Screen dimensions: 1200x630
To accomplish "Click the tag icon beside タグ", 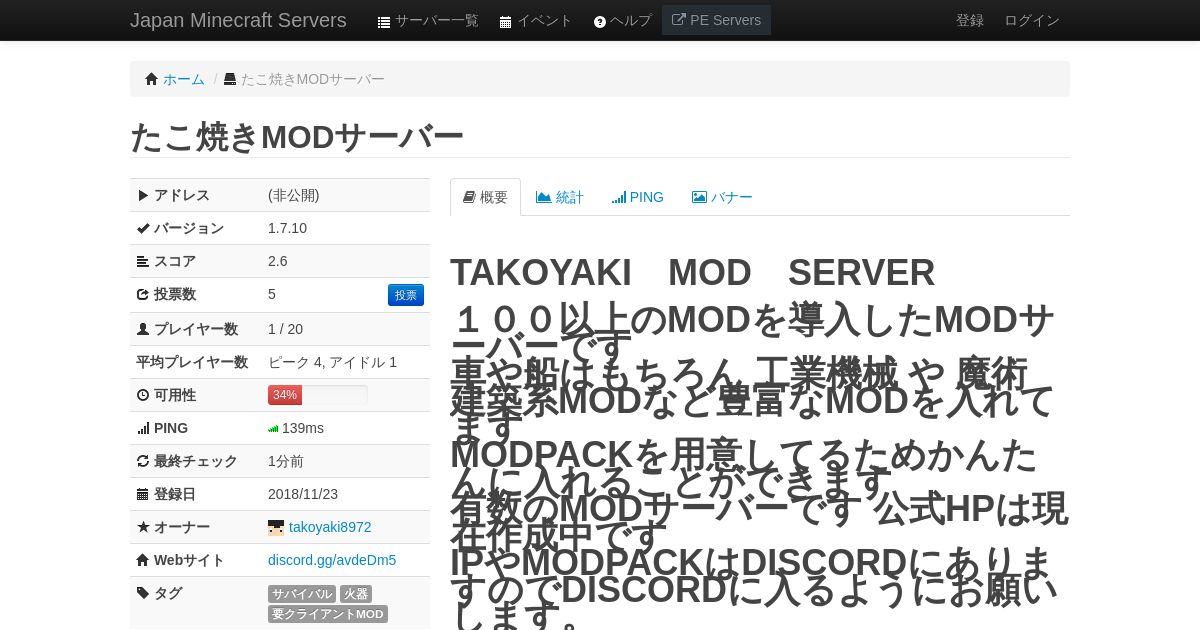I will pos(143,593).
